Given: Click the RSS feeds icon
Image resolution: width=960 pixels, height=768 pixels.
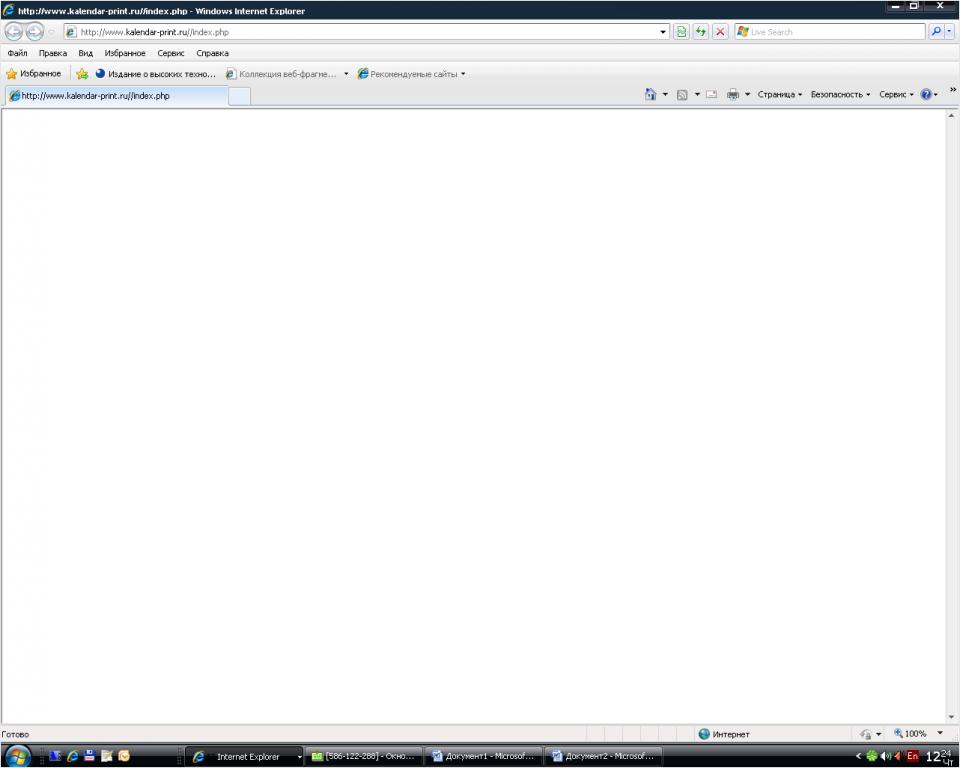Looking at the screenshot, I should pyautogui.click(x=682, y=95).
